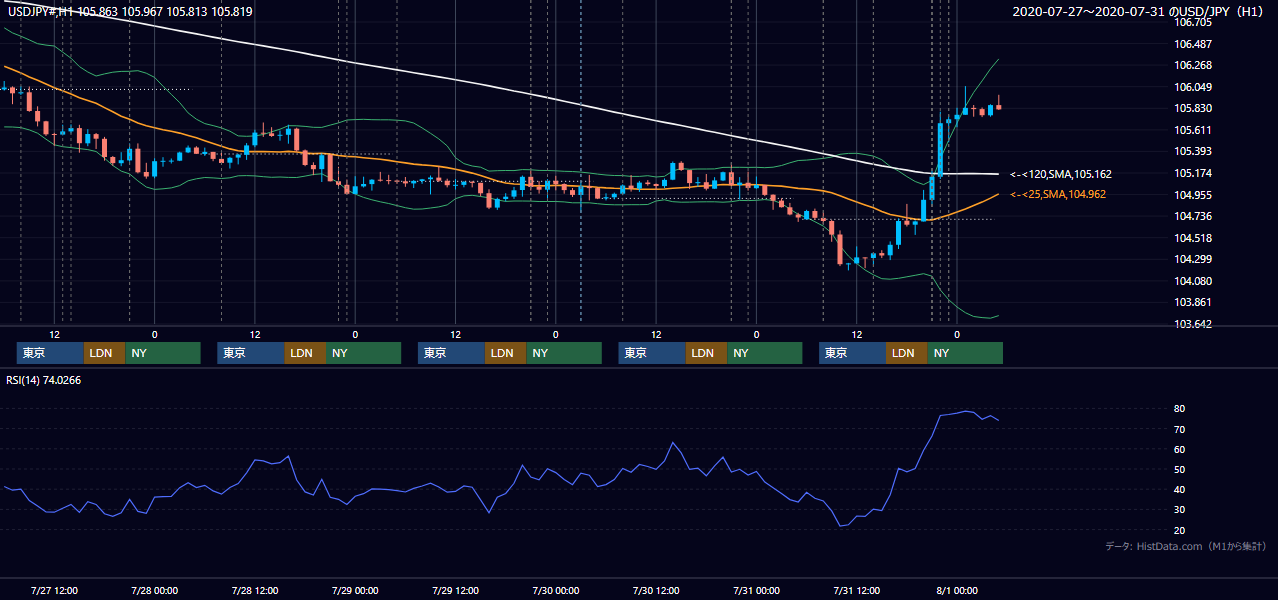1278x600 pixels.
Task: Click the 105.611 price axis label
Action: [x=1193, y=130]
